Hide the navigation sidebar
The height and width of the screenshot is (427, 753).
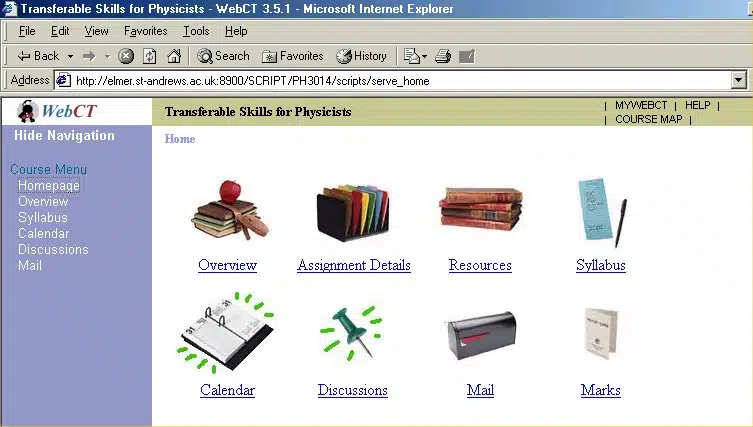click(65, 136)
